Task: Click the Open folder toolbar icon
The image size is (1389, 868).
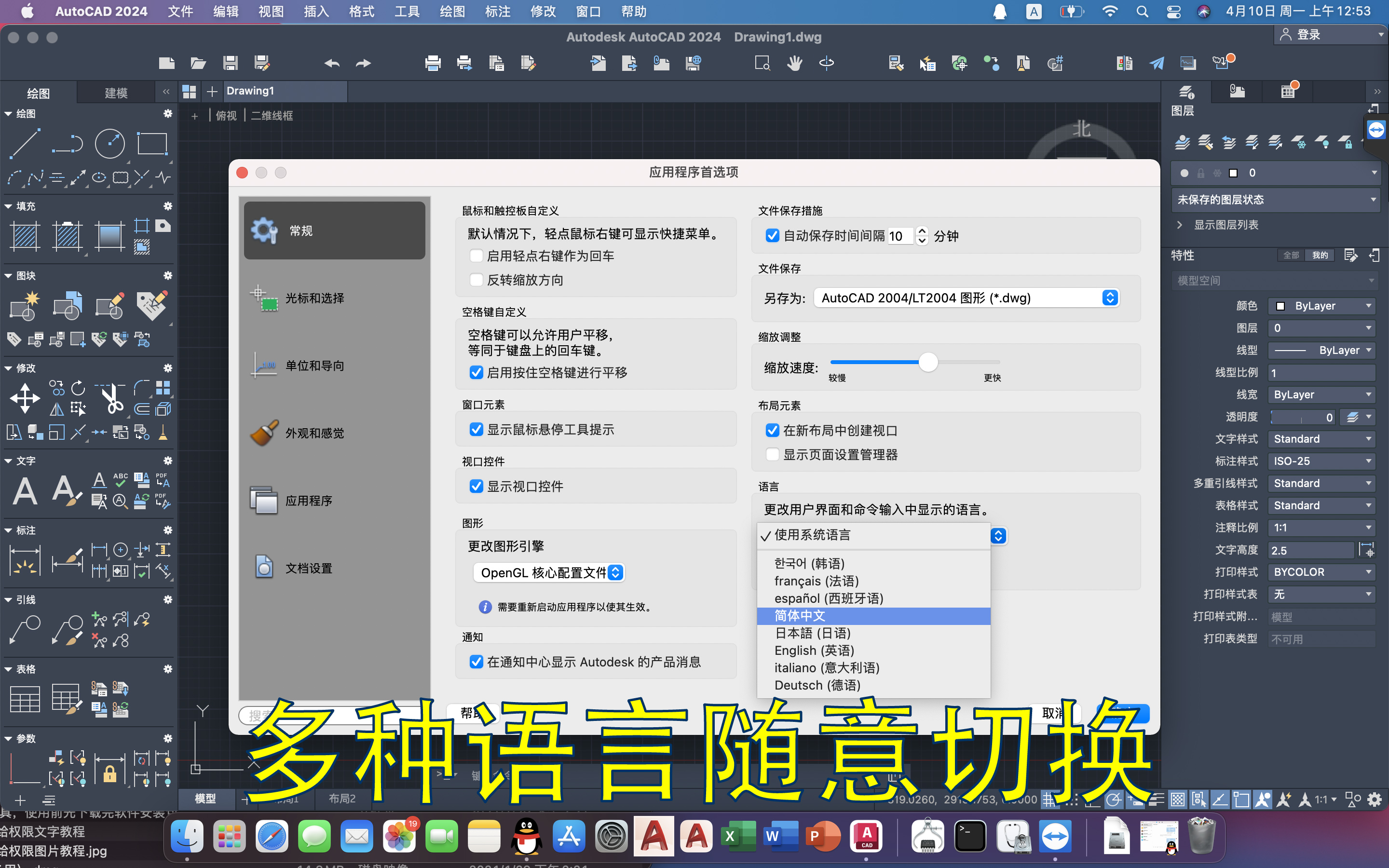Action: coord(198,63)
